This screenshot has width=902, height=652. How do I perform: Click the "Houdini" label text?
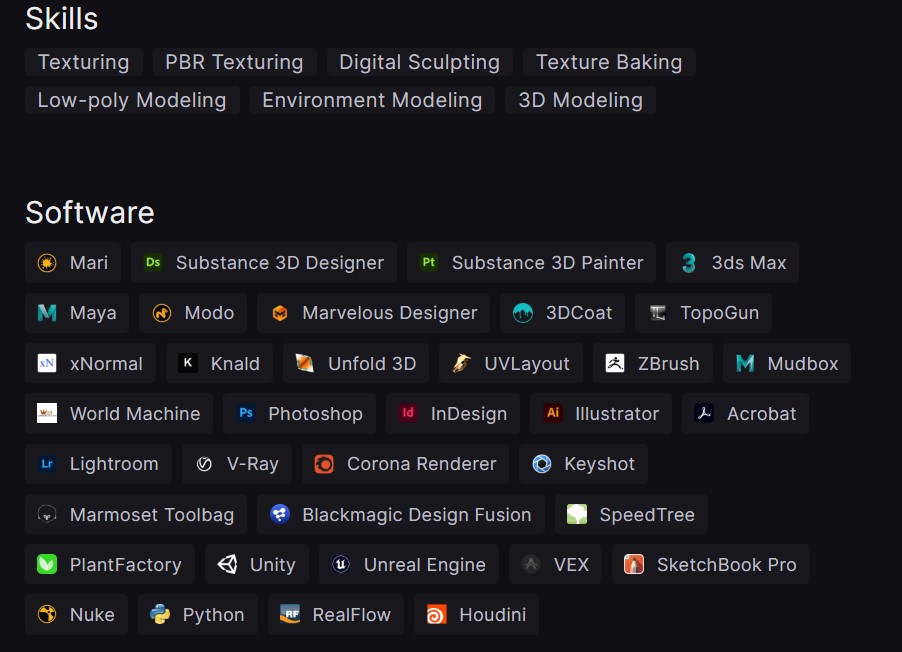pos(492,615)
